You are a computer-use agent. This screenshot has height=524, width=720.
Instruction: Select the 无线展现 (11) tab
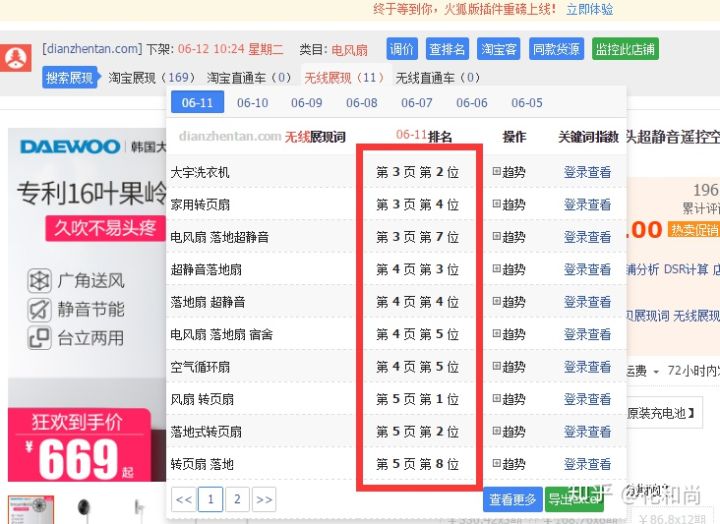(344, 78)
